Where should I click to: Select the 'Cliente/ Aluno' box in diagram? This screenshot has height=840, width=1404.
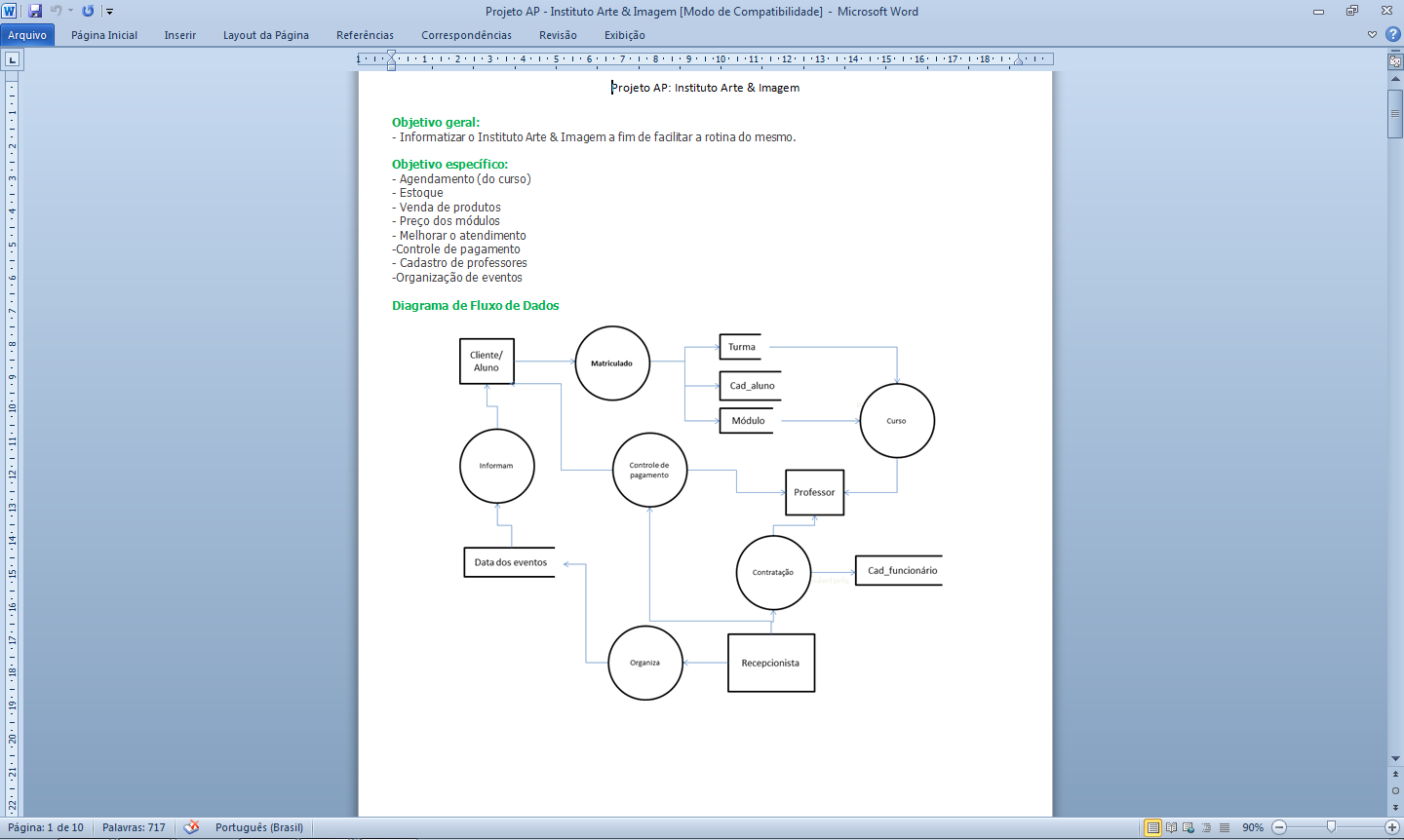coord(487,362)
